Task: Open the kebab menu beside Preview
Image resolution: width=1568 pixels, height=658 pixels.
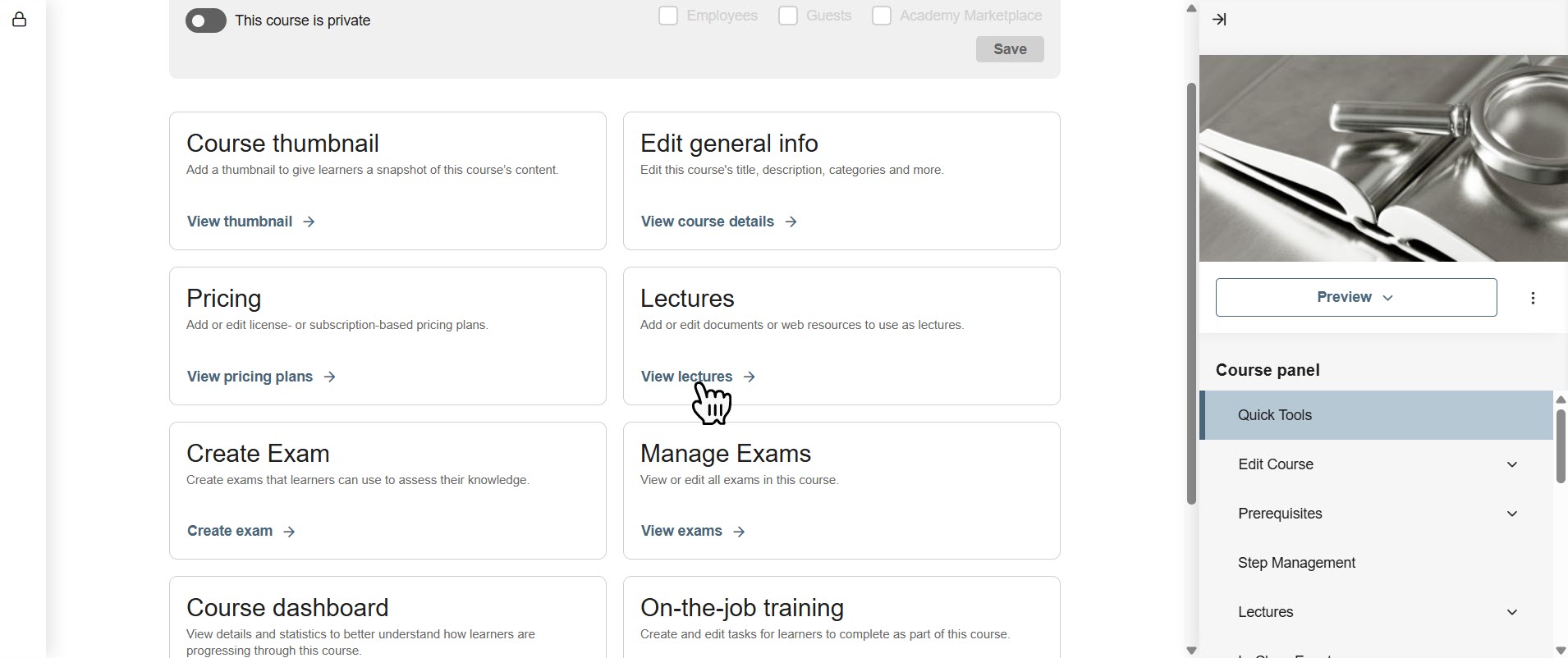Action: (1534, 297)
